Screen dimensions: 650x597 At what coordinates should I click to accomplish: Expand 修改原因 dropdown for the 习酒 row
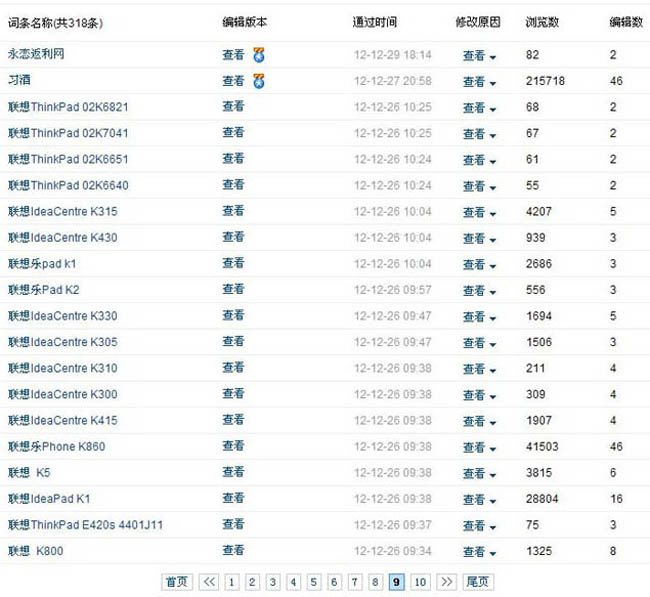[480, 82]
